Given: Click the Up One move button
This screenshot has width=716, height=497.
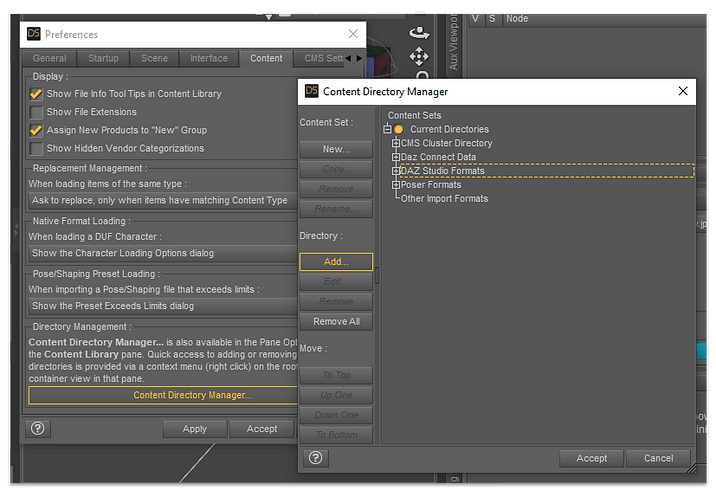Looking at the screenshot, I should (336, 395).
